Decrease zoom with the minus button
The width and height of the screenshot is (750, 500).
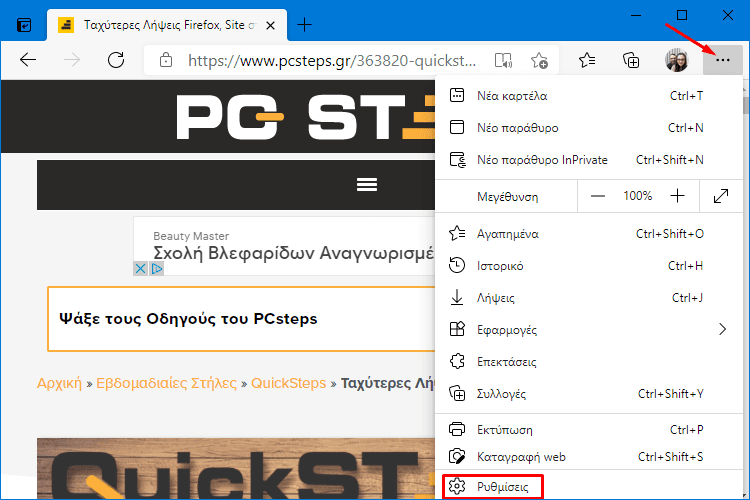tap(597, 196)
